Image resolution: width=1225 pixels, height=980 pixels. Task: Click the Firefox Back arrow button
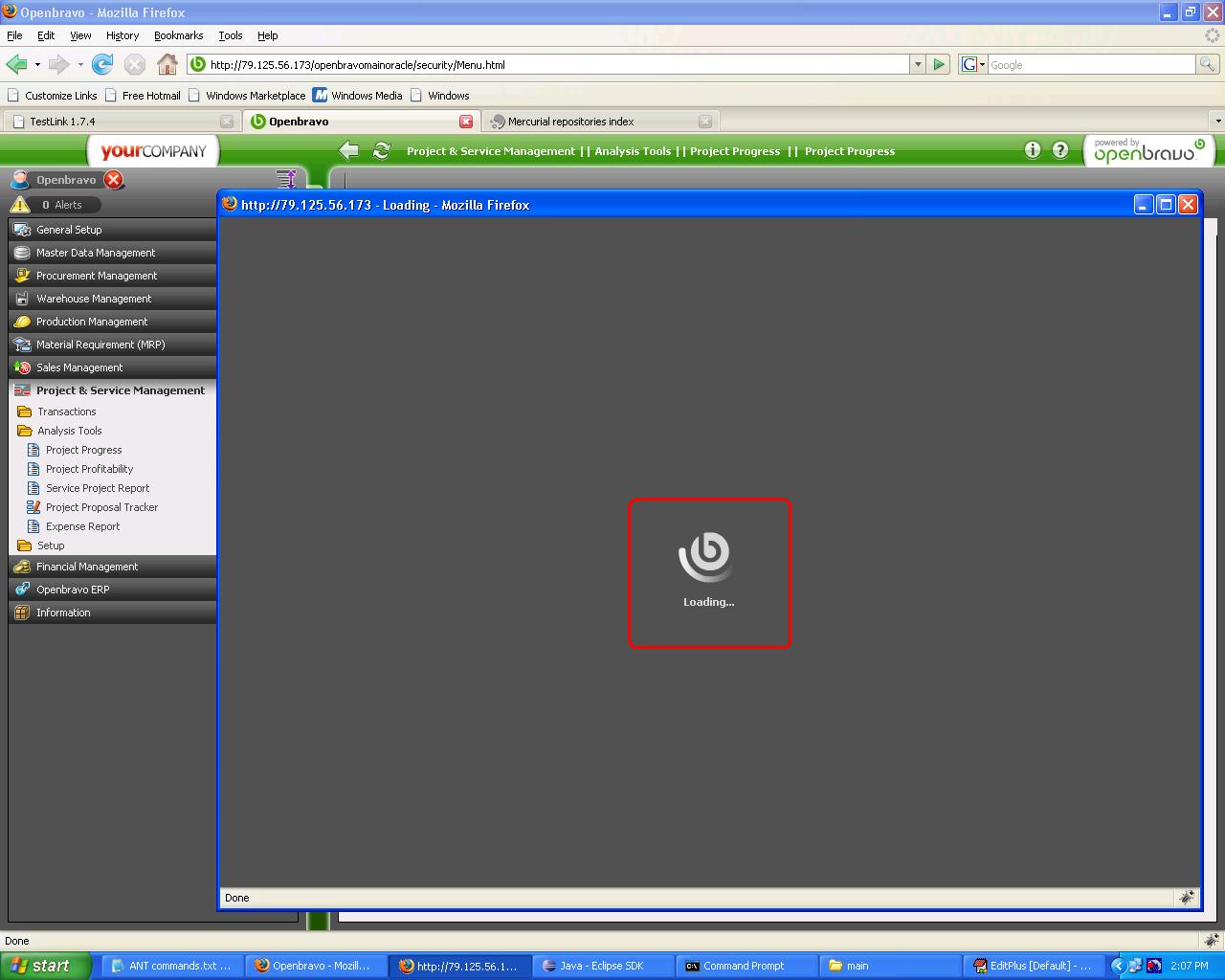pyautogui.click(x=16, y=64)
